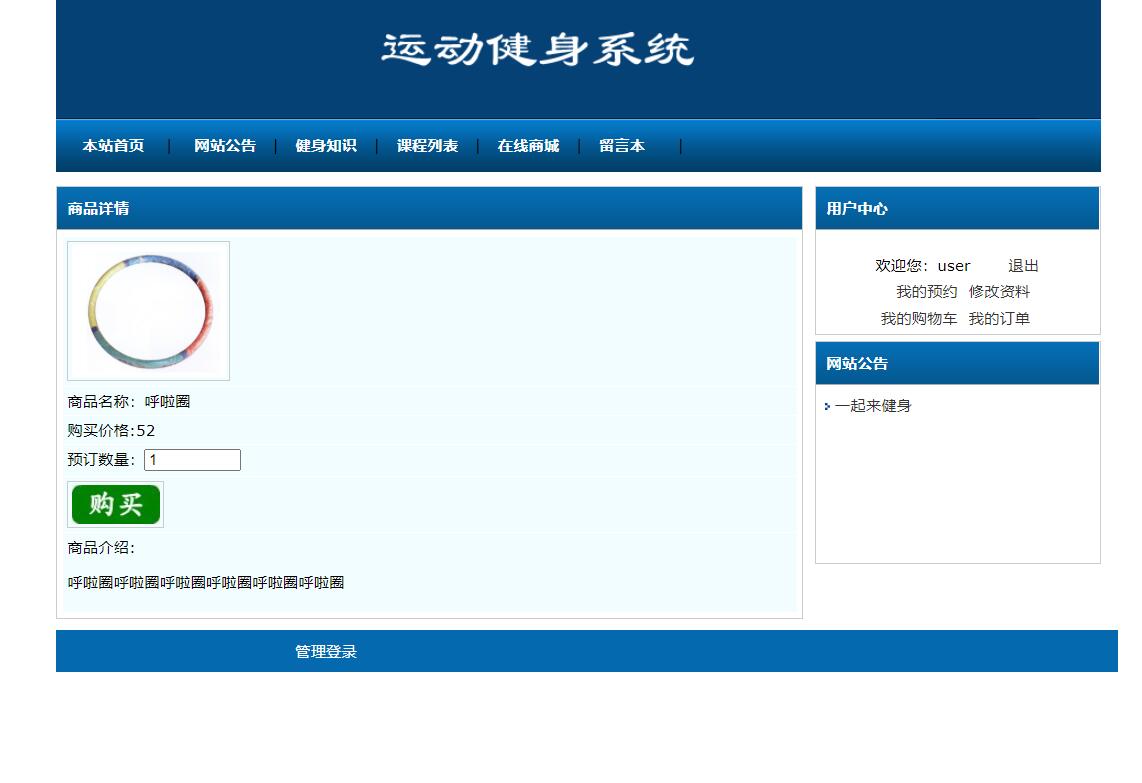Click the hula hoop product image
Image resolution: width=1142 pixels, height=783 pixels.
coord(148,310)
